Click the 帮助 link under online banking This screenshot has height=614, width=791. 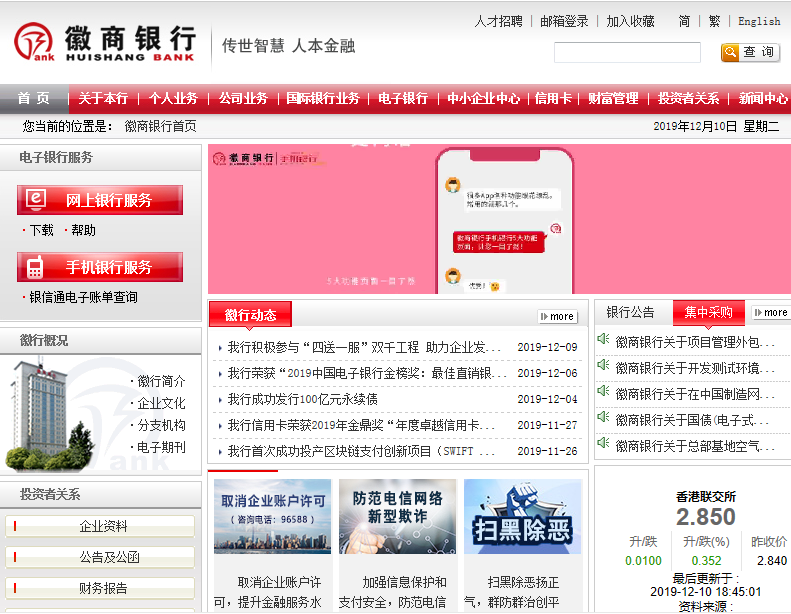click(x=83, y=230)
